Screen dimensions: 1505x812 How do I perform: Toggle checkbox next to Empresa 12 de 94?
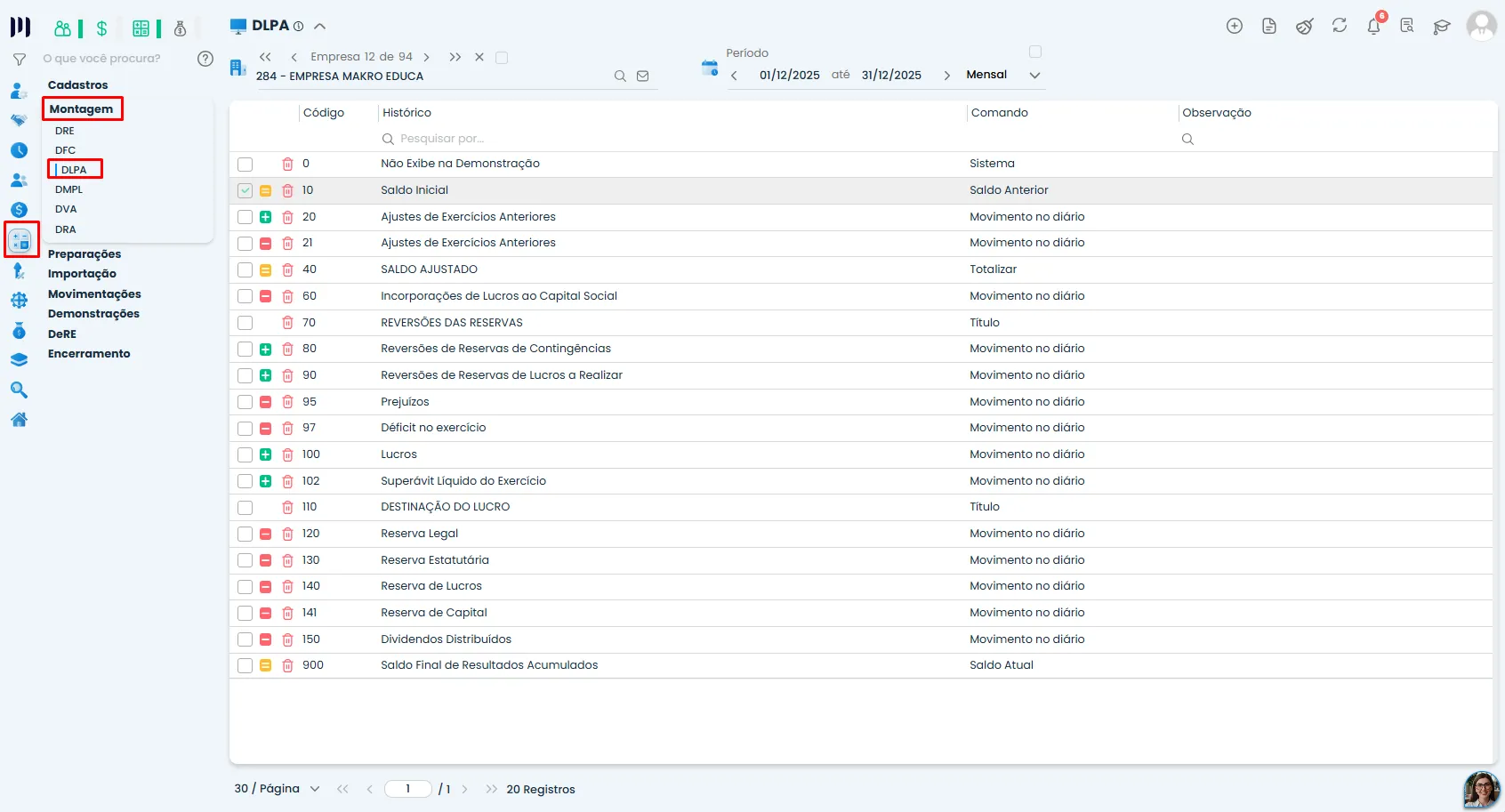coord(502,58)
